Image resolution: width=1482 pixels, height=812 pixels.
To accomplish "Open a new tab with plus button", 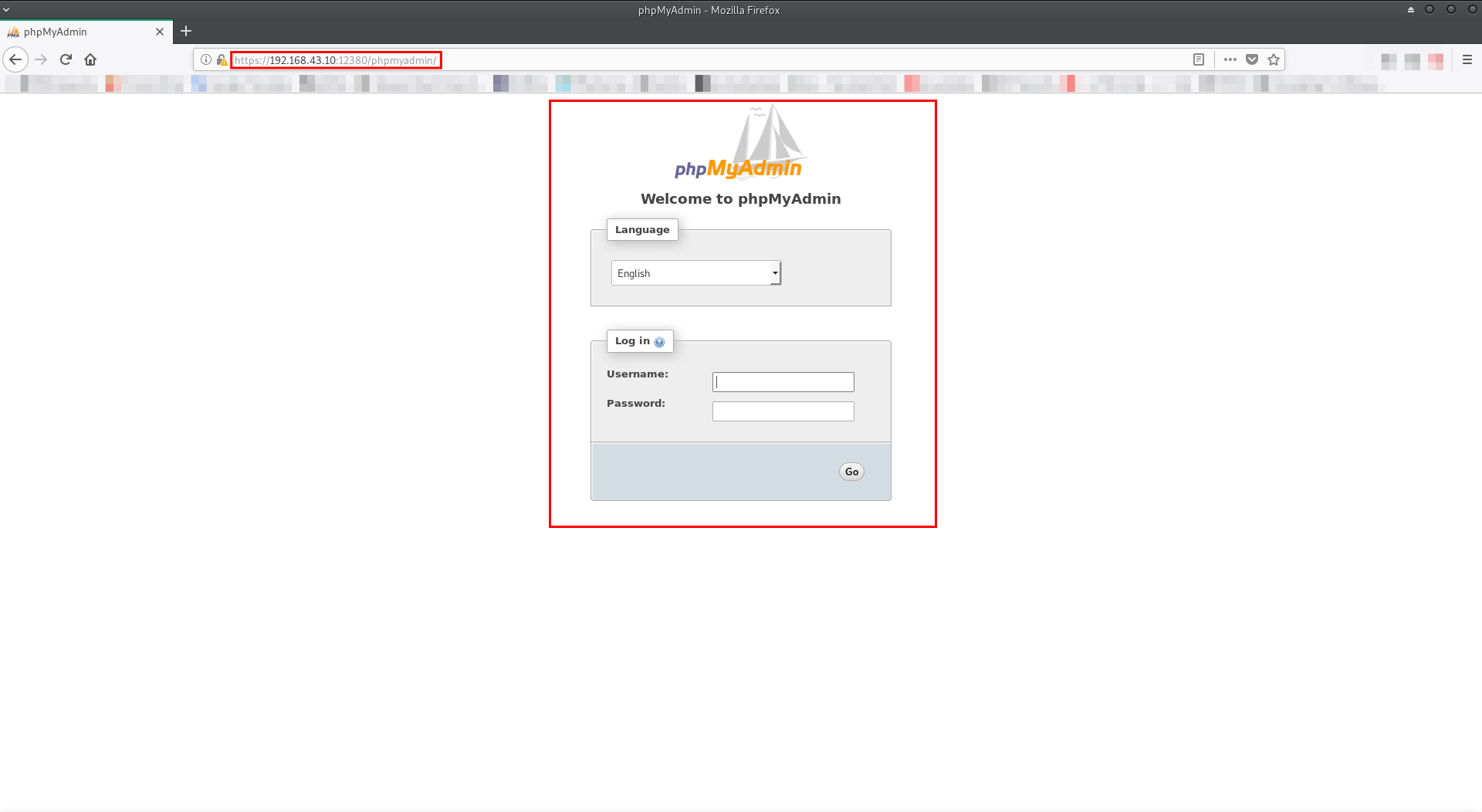I will point(186,32).
